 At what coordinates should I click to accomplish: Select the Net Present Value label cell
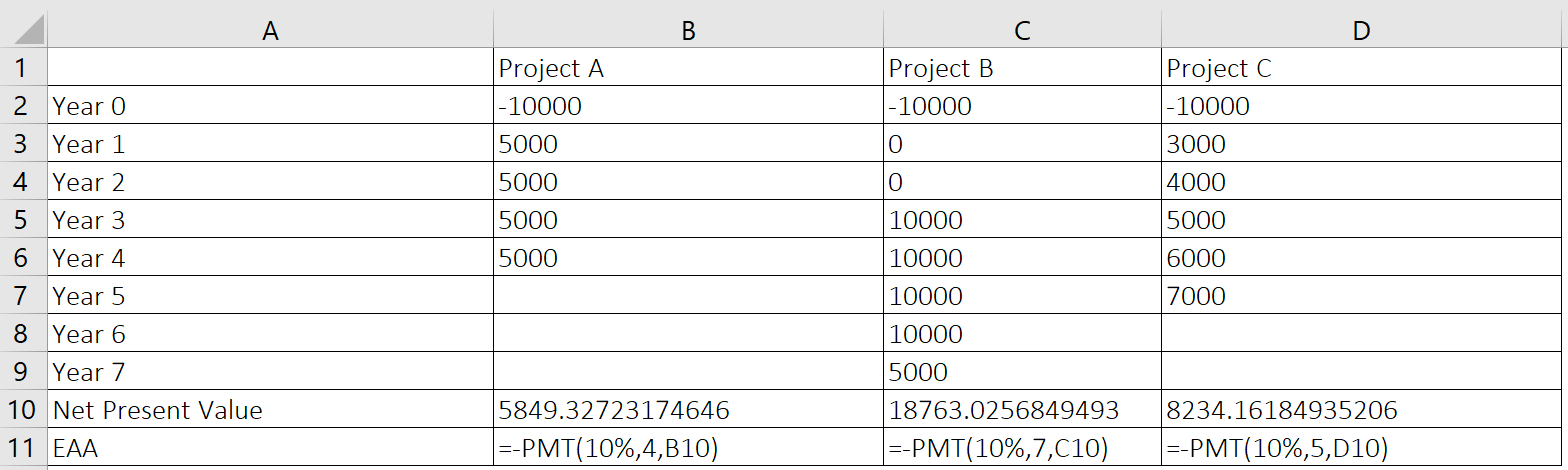tap(270, 409)
